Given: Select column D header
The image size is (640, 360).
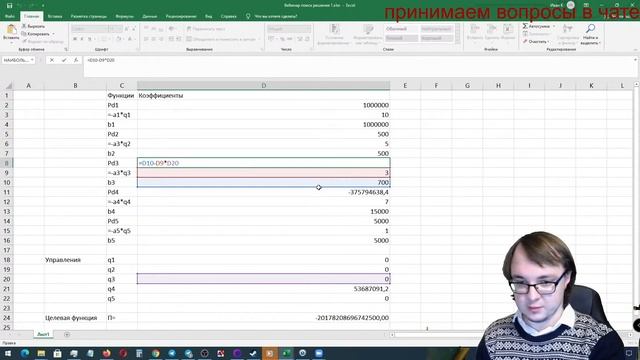Looking at the screenshot, I should (264, 86).
